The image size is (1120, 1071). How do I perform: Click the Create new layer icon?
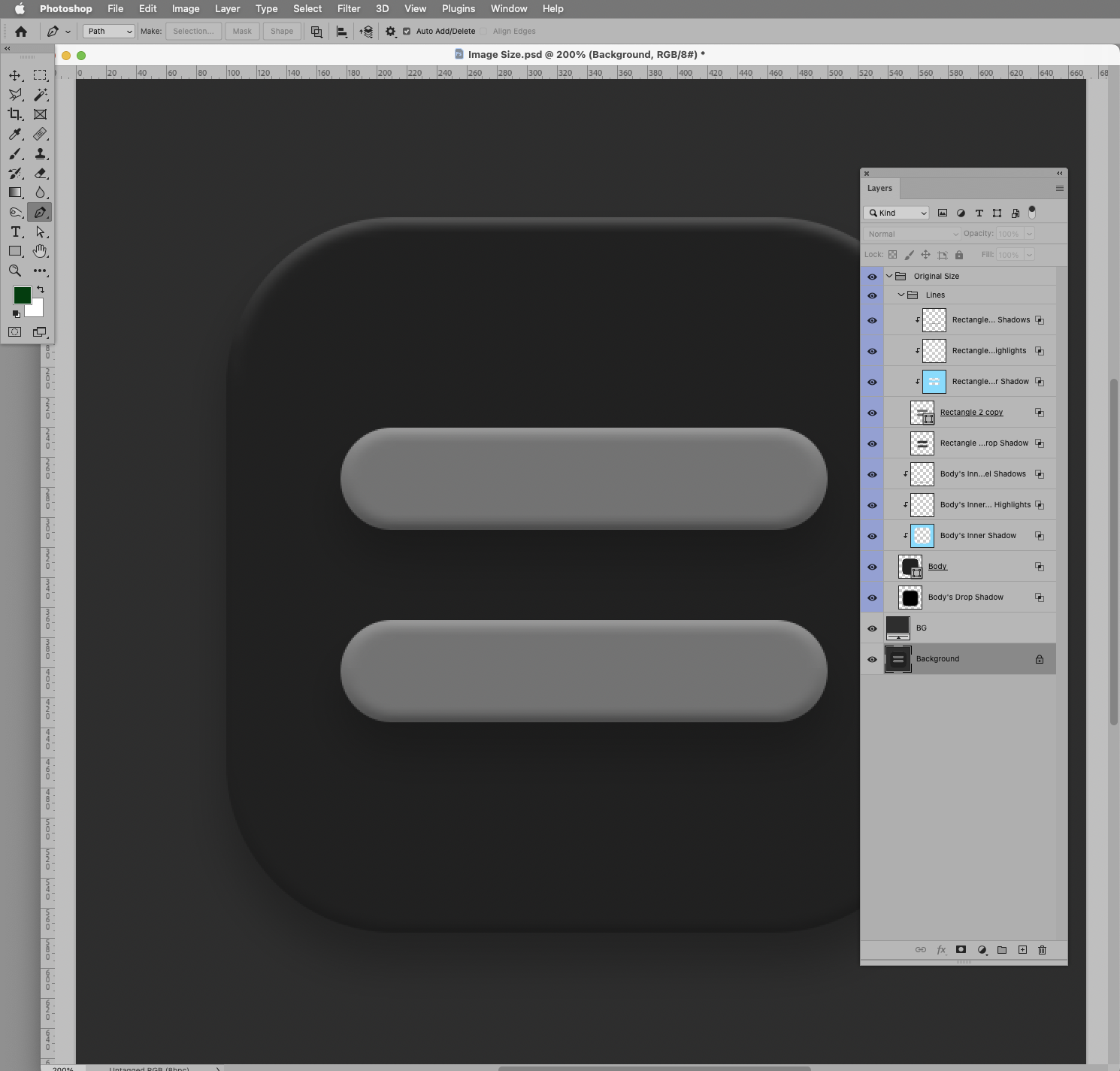[x=1022, y=949]
